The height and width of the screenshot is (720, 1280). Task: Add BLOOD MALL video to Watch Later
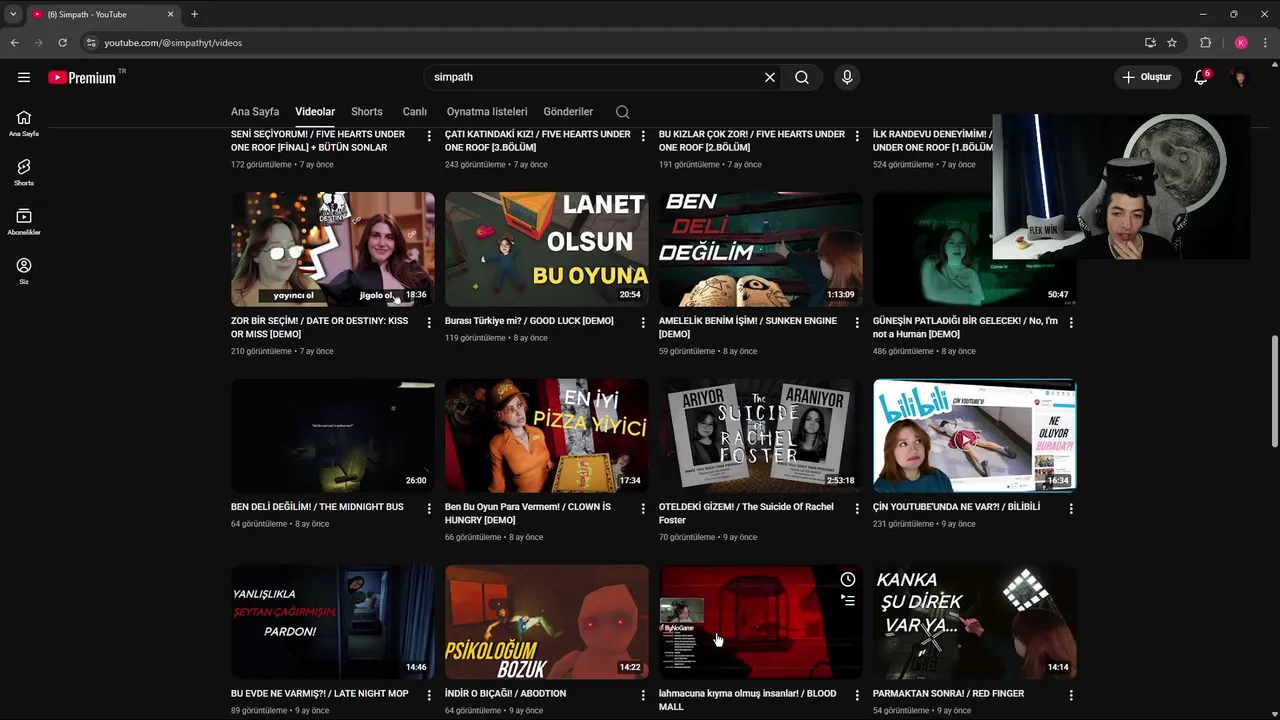coord(848,579)
